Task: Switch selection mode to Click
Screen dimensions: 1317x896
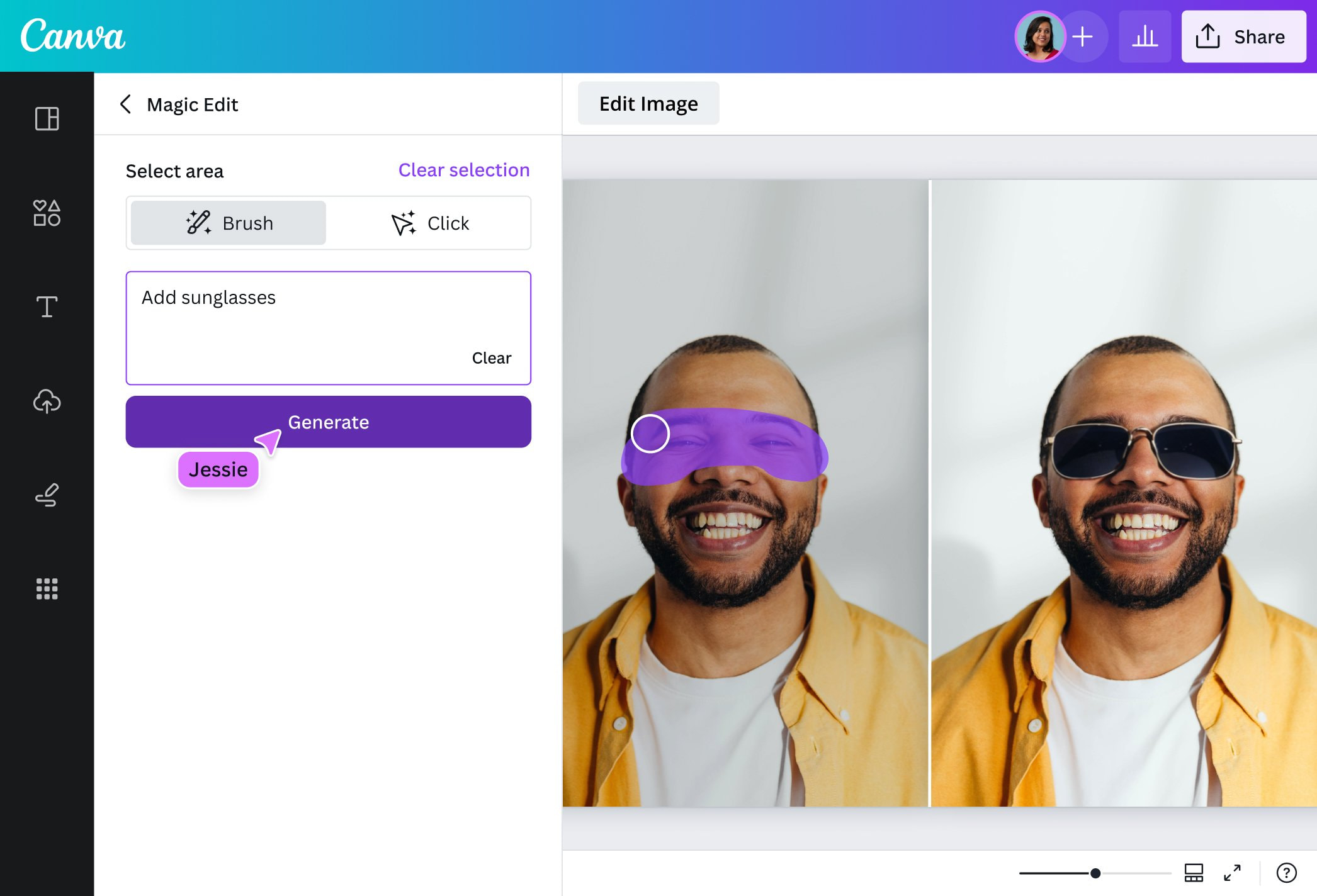Action: (430, 223)
